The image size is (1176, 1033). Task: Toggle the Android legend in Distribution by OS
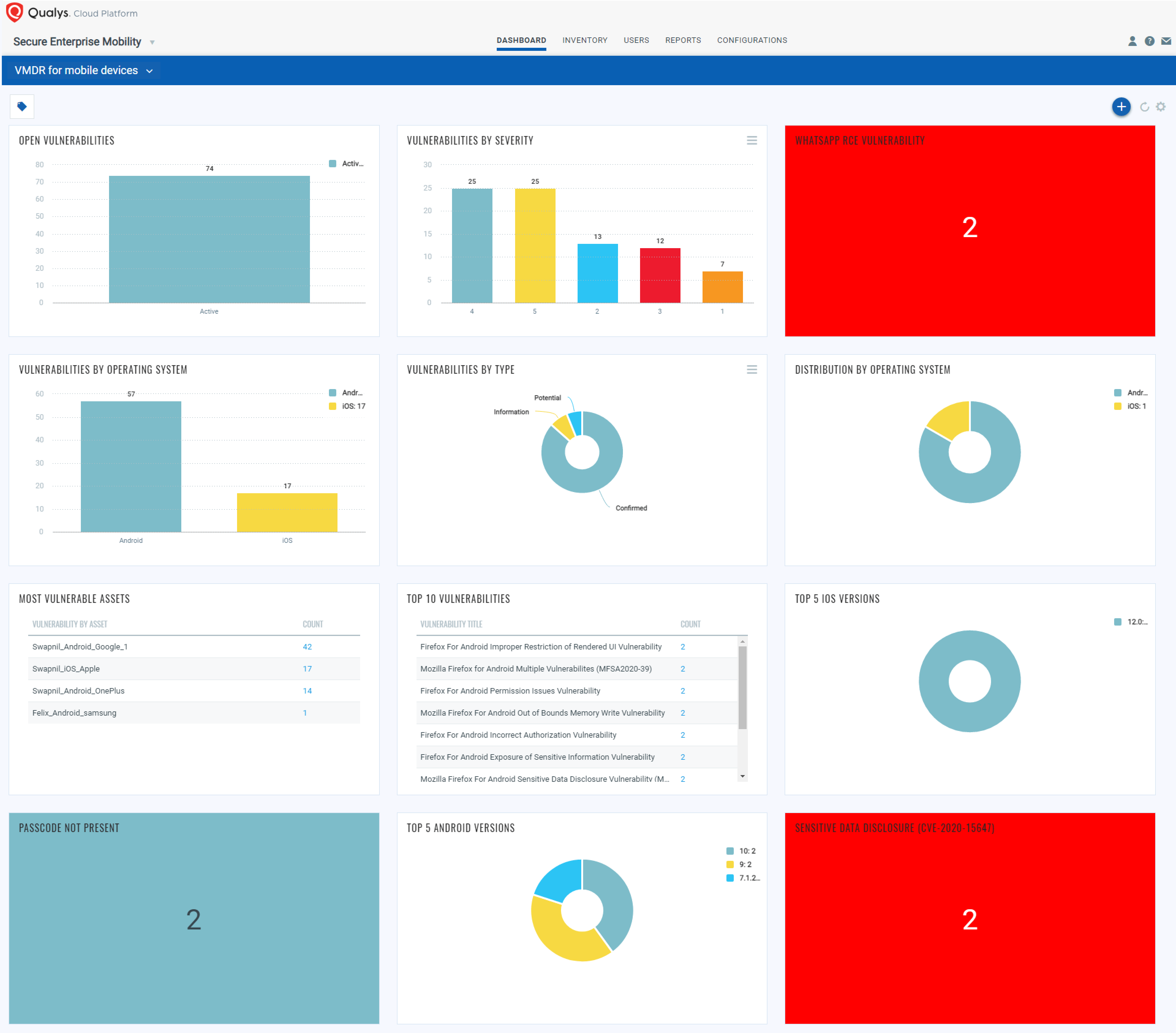[1131, 392]
